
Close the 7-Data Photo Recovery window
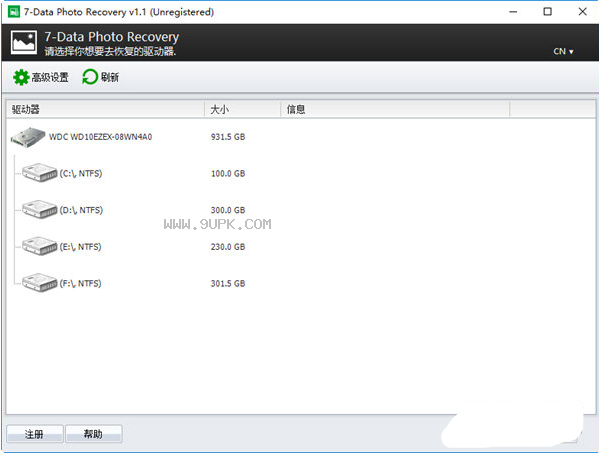[x=583, y=12]
